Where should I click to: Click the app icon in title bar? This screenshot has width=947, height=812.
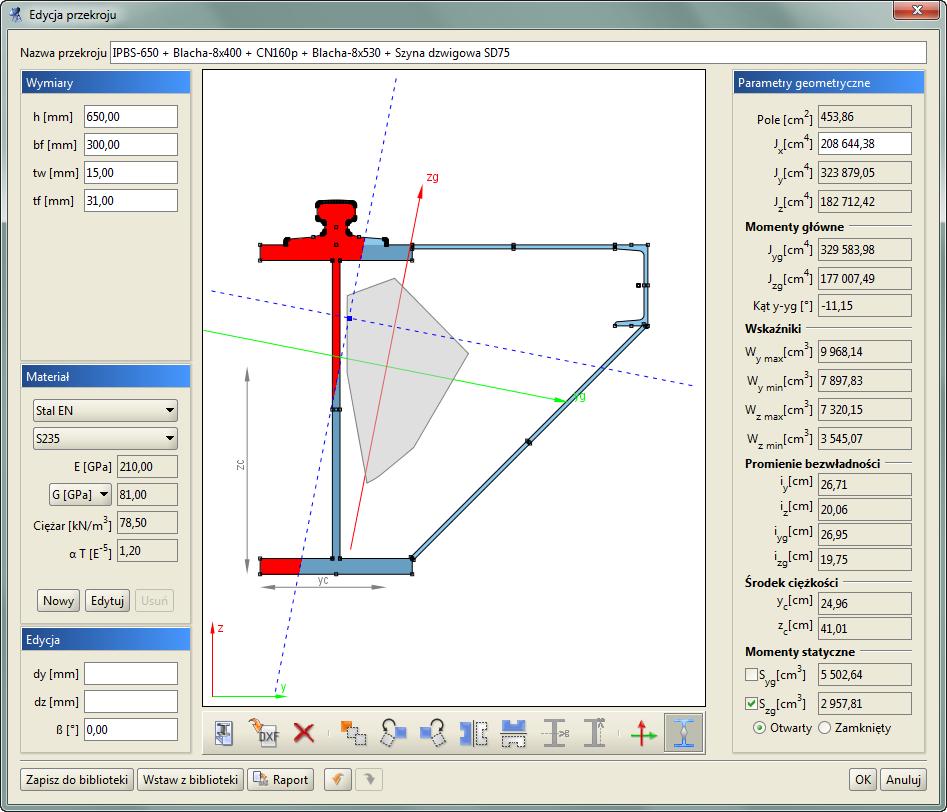pyautogui.click(x=16, y=13)
